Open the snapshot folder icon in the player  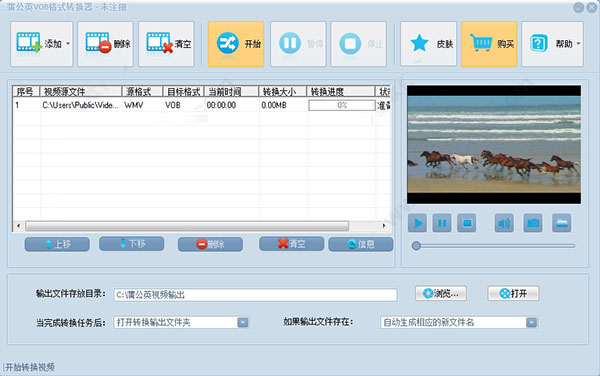562,223
